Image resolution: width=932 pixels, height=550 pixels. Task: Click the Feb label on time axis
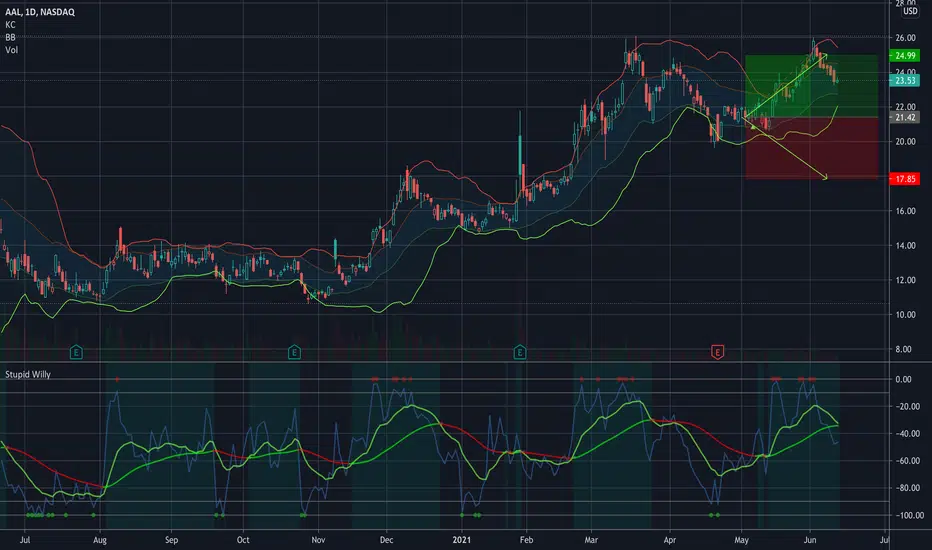click(x=526, y=540)
